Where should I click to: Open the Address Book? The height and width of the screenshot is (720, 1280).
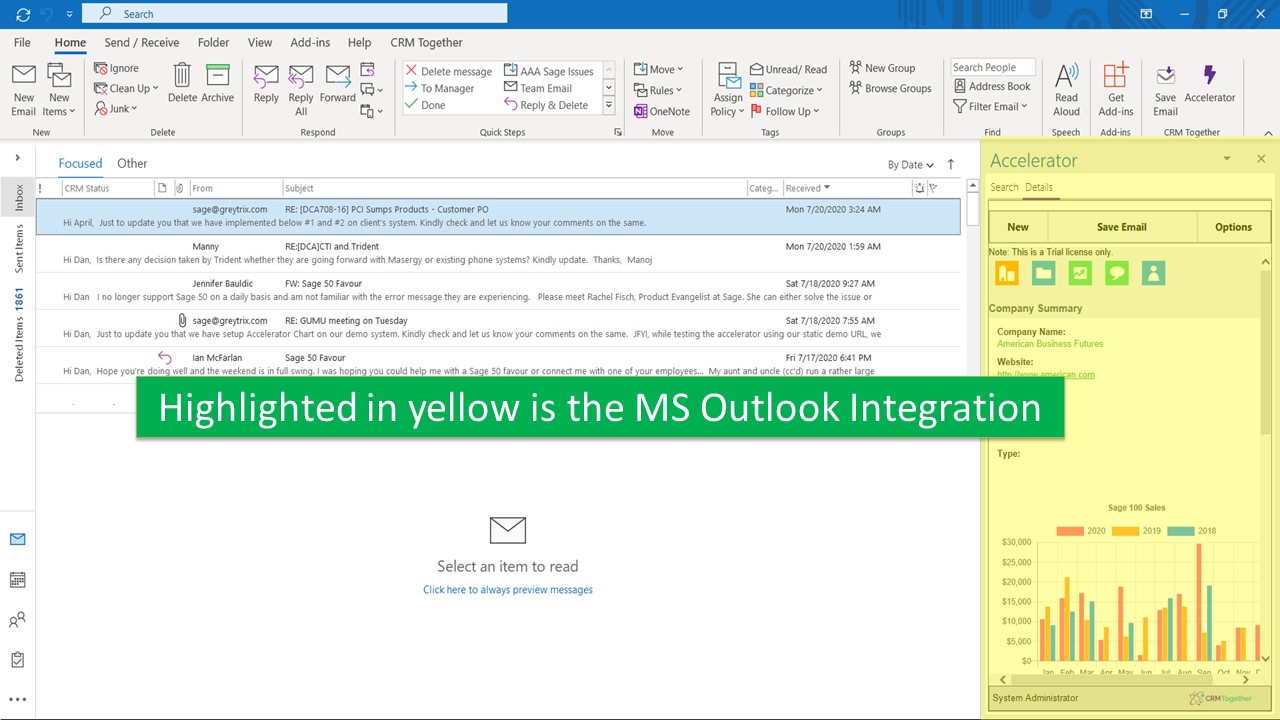[x=991, y=86]
